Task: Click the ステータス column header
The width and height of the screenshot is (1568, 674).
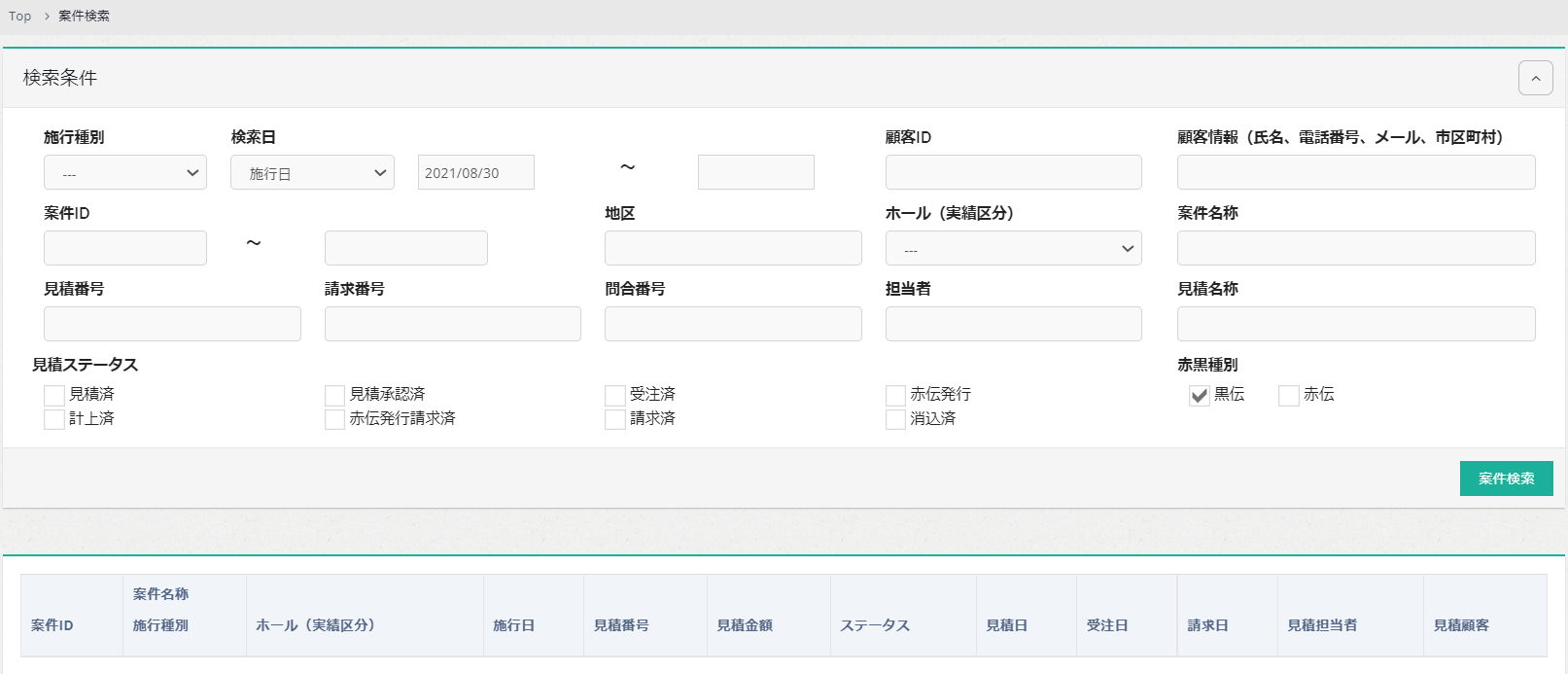Action: (875, 625)
